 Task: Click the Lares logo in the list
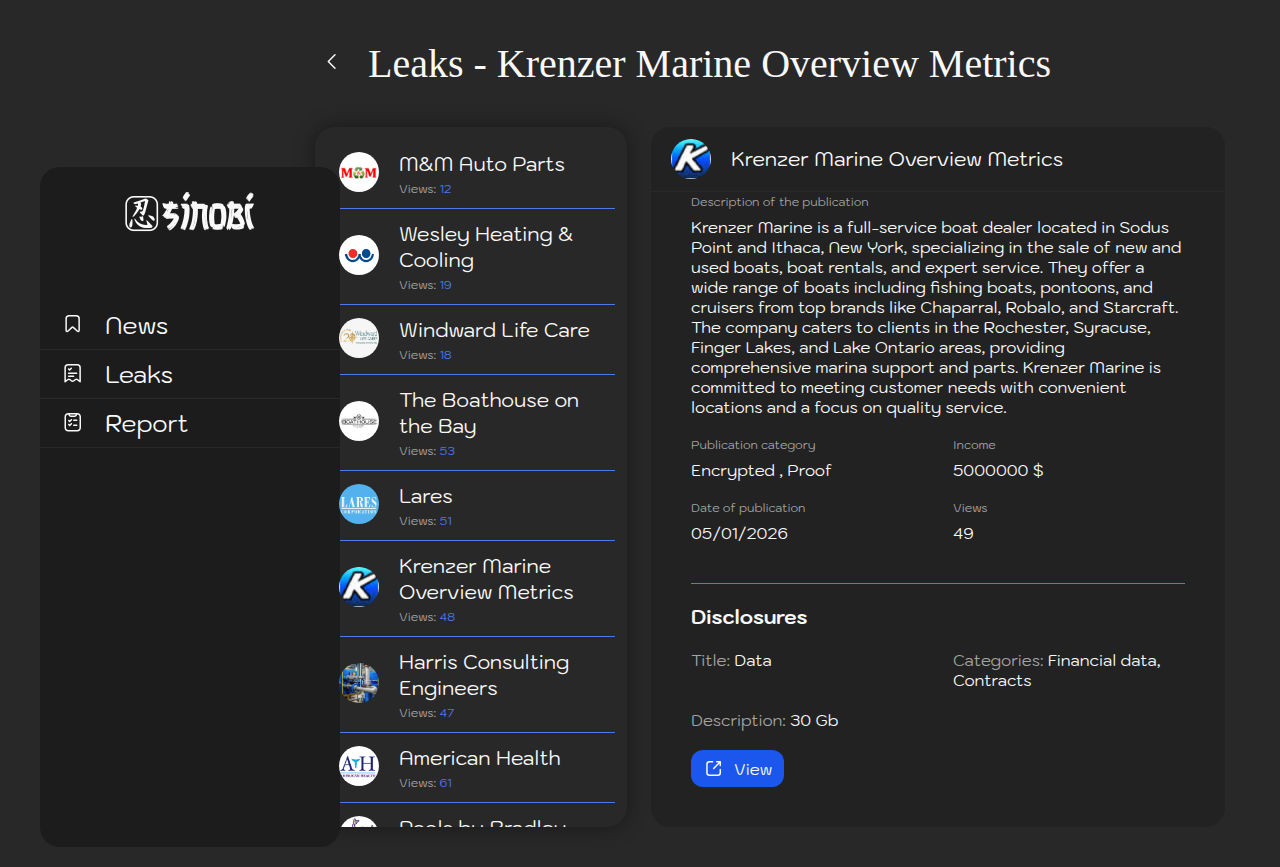coord(359,504)
